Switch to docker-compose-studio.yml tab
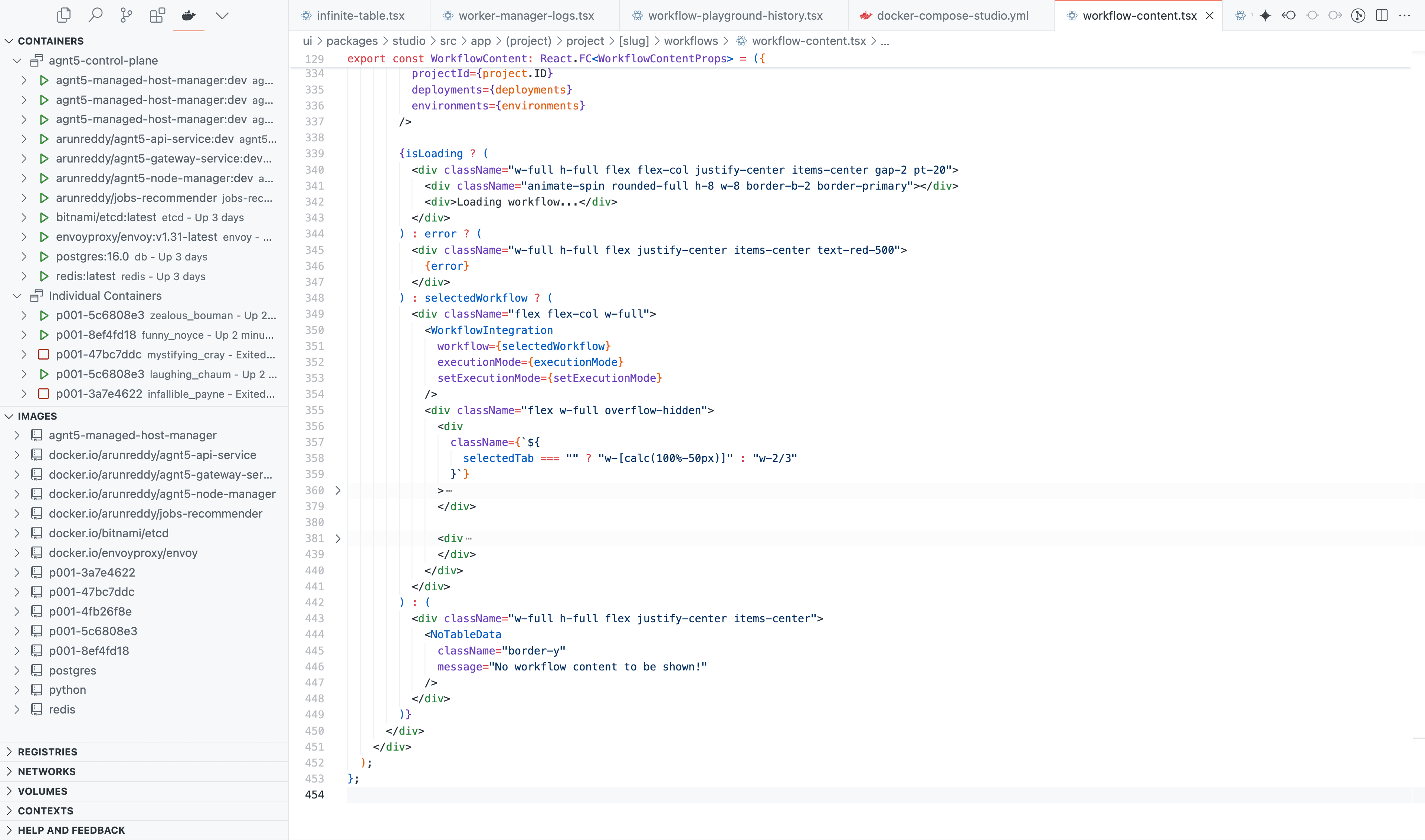This screenshot has width=1425, height=840. (x=952, y=16)
